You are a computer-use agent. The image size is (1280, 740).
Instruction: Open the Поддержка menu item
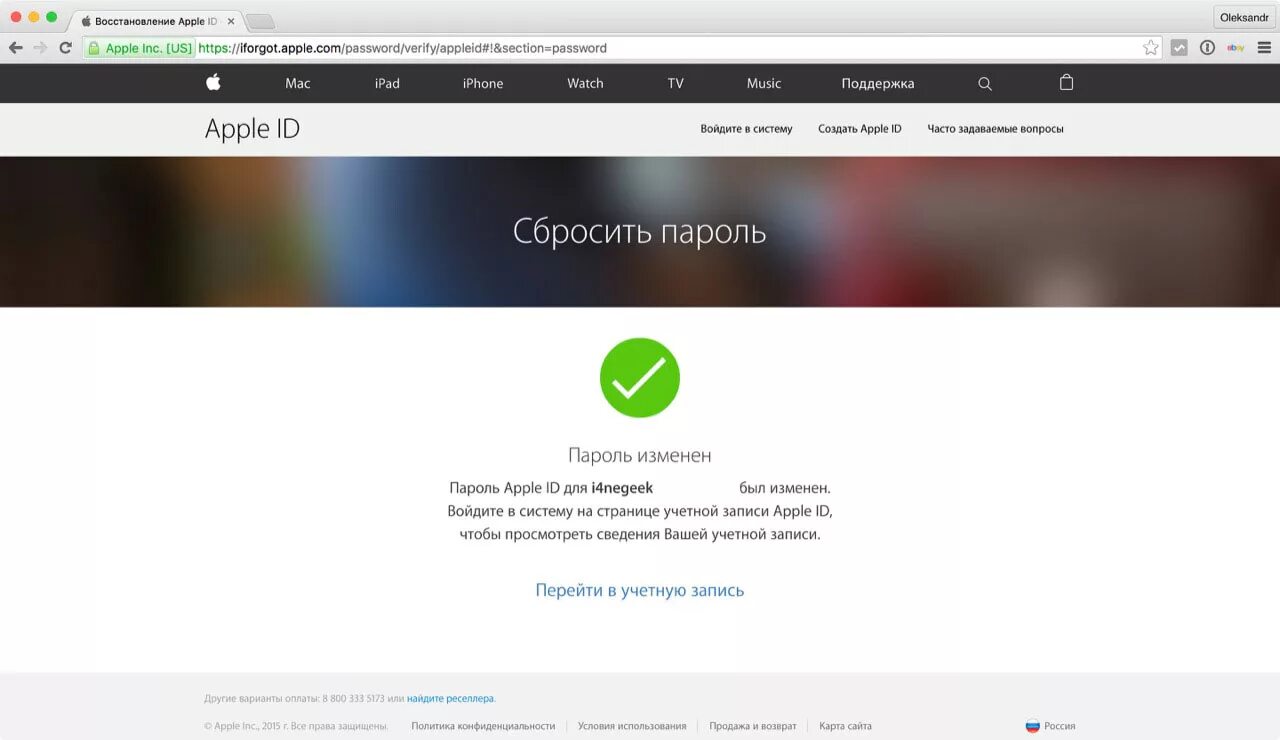878,84
